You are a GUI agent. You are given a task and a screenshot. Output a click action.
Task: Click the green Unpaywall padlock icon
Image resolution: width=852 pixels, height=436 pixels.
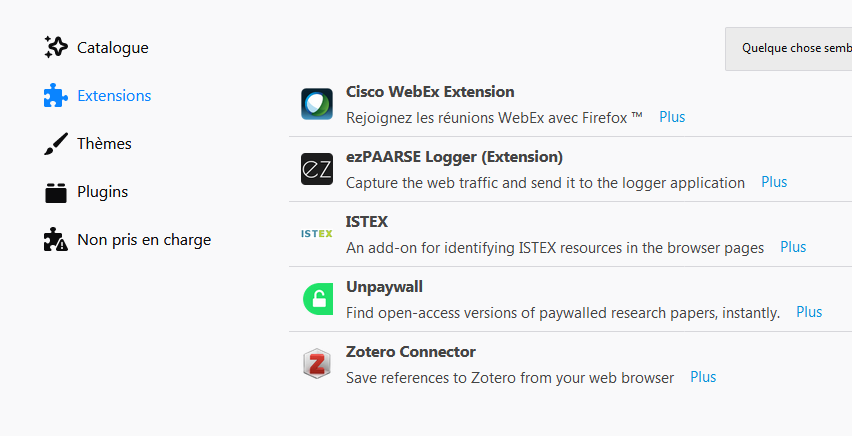click(x=318, y=299)
